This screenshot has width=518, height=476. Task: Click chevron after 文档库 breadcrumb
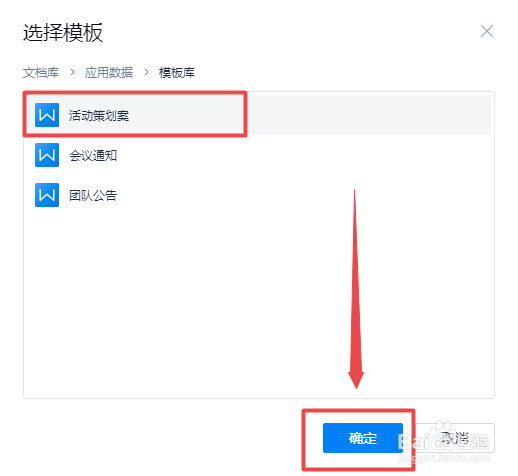point(72,72)
